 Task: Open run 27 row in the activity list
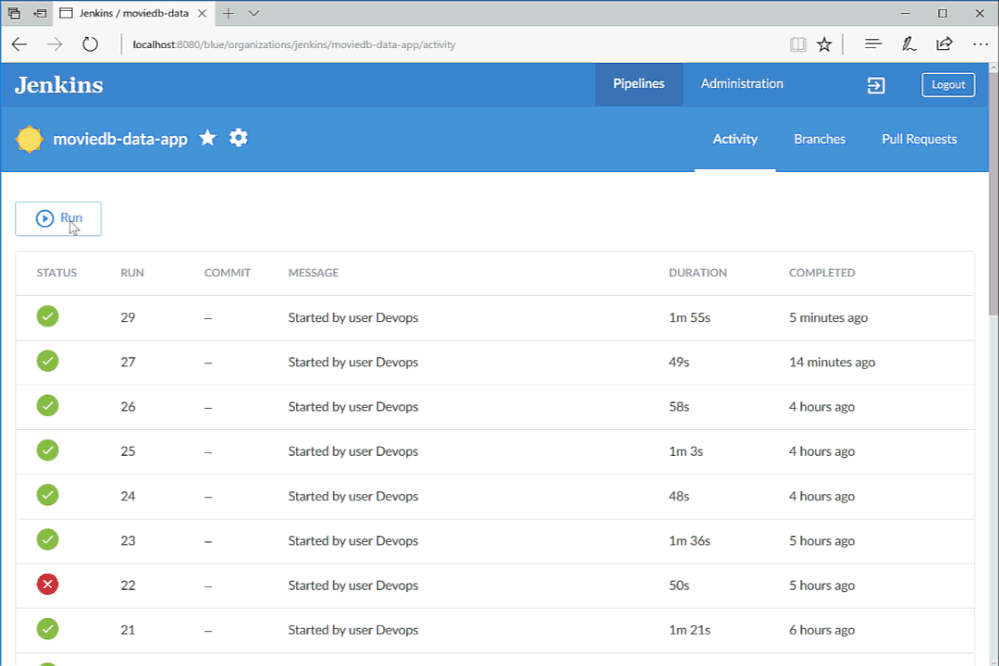(x=495, y=362)
